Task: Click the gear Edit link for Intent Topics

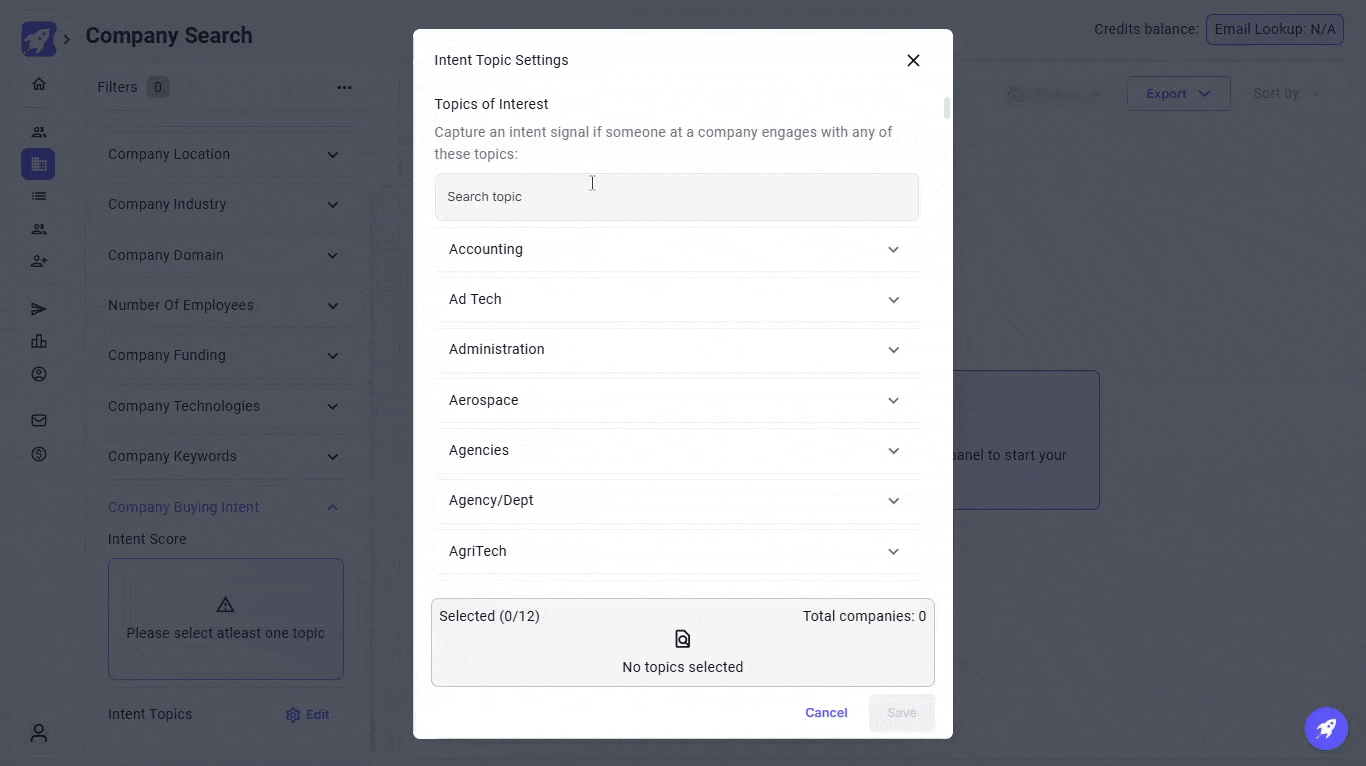Action: click(x=307, y=715)
